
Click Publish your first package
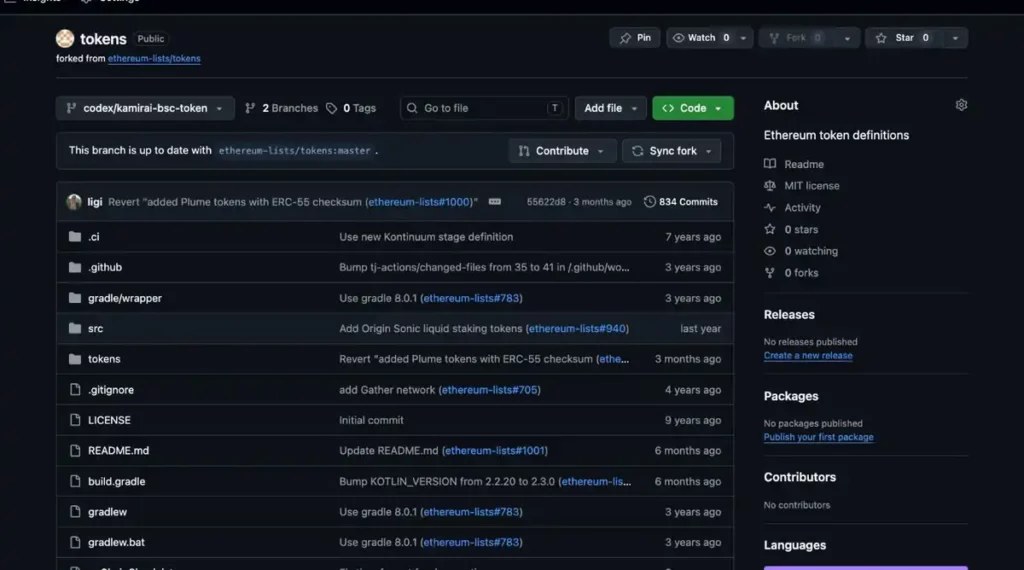point(818,437)
